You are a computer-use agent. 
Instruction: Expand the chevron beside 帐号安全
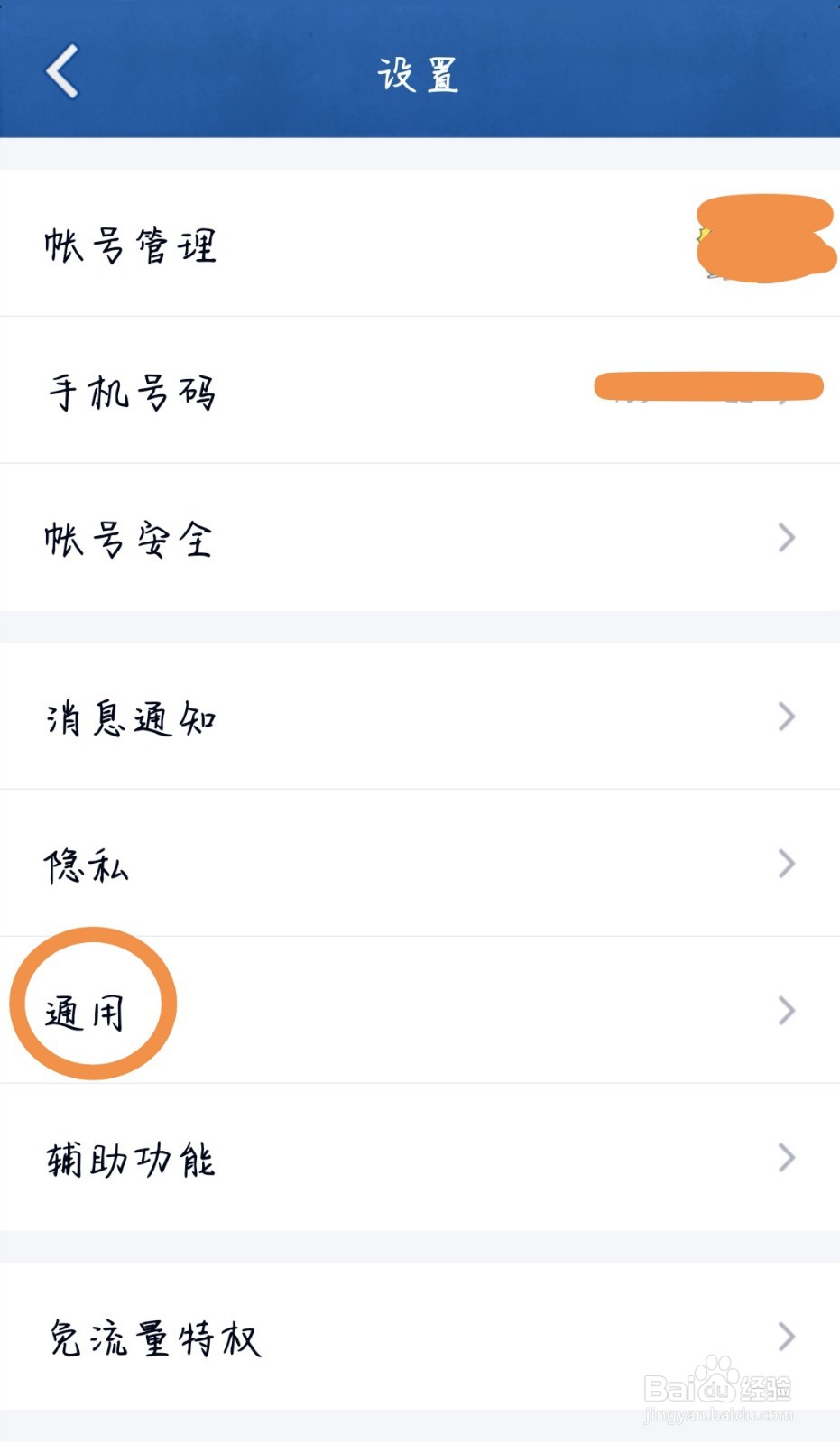coord(787,538)
